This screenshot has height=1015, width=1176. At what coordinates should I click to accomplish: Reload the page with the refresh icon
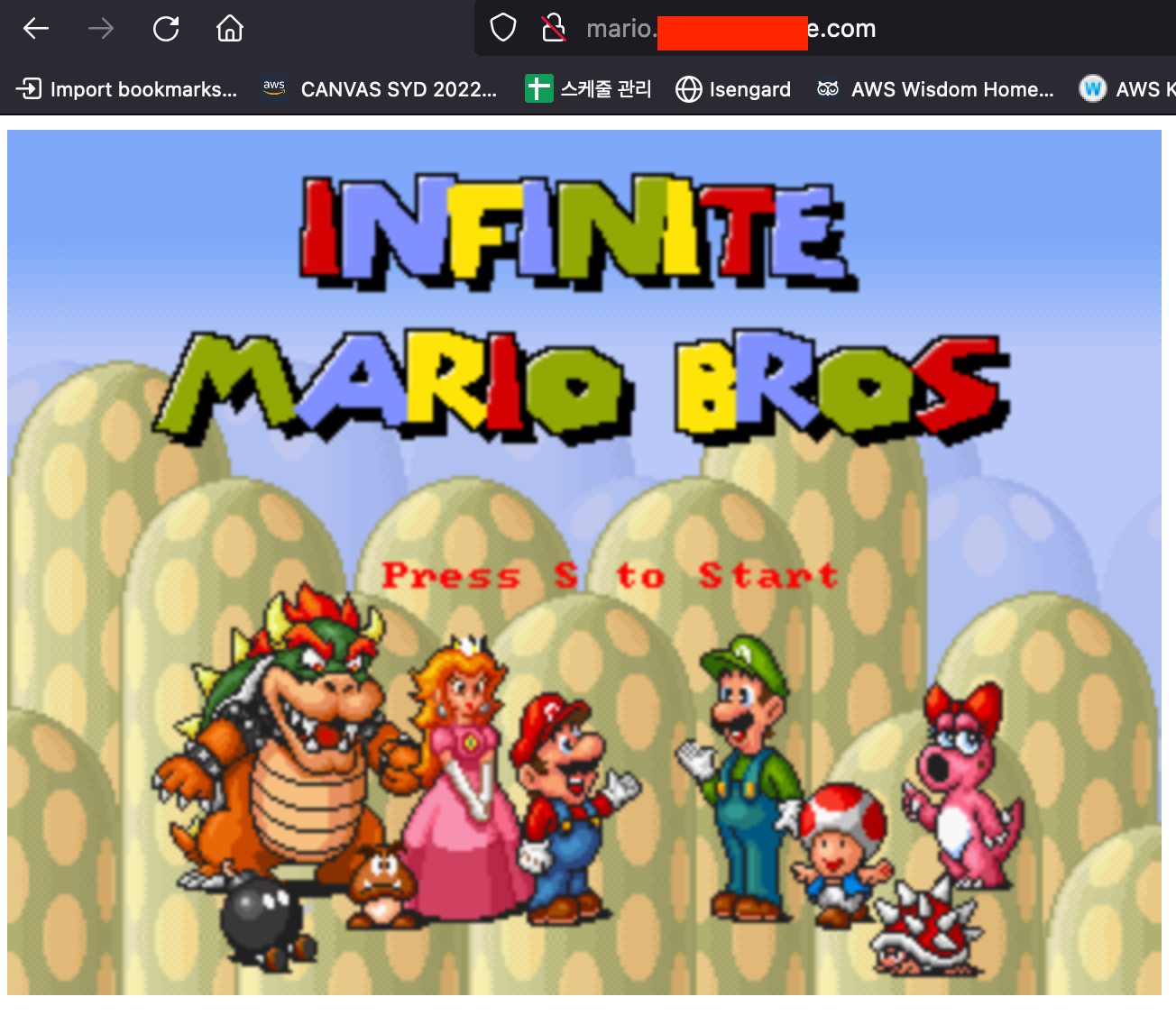click(x=166, y=29)
